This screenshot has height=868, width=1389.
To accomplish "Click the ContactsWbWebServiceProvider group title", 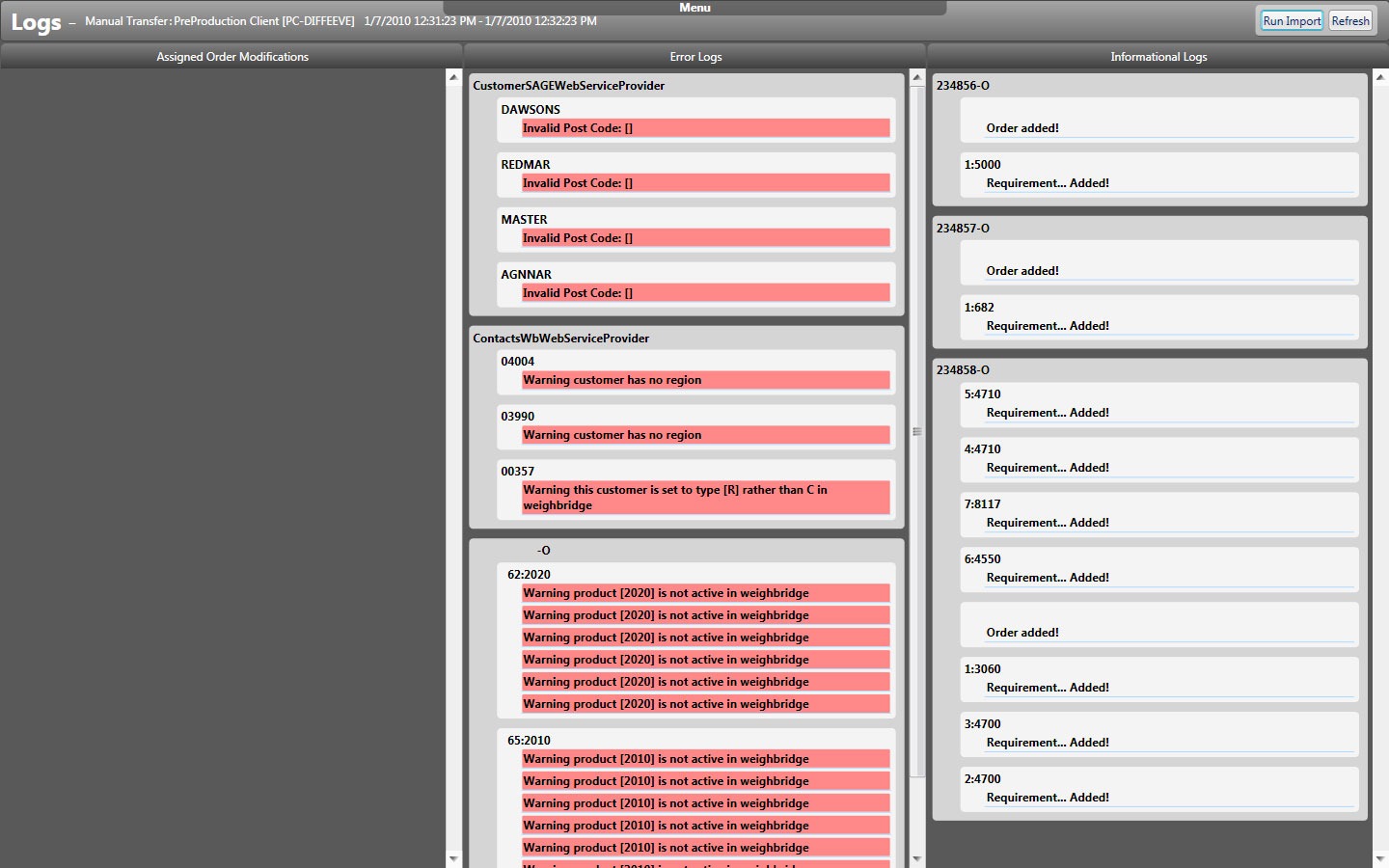I will 560,339.
